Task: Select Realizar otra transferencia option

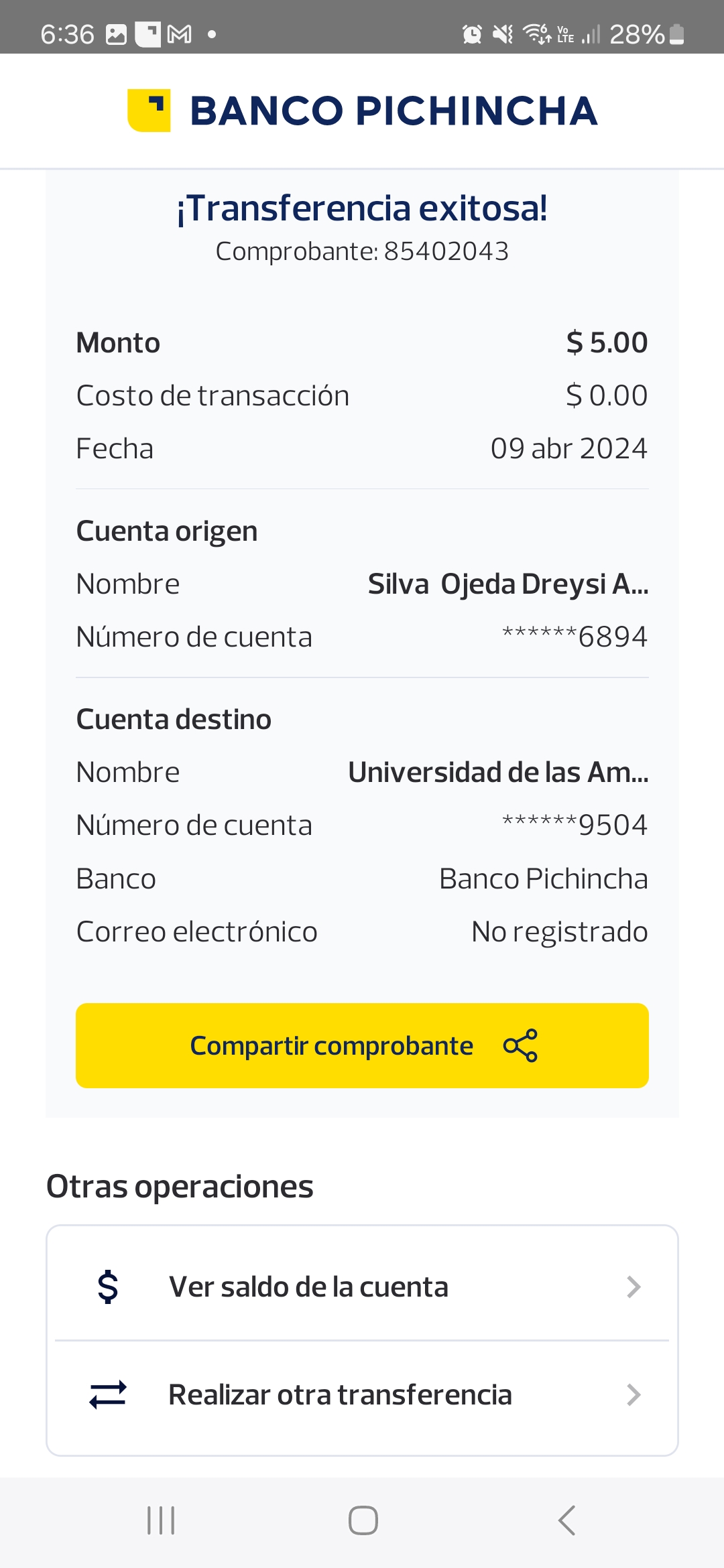Action: 340,1394
